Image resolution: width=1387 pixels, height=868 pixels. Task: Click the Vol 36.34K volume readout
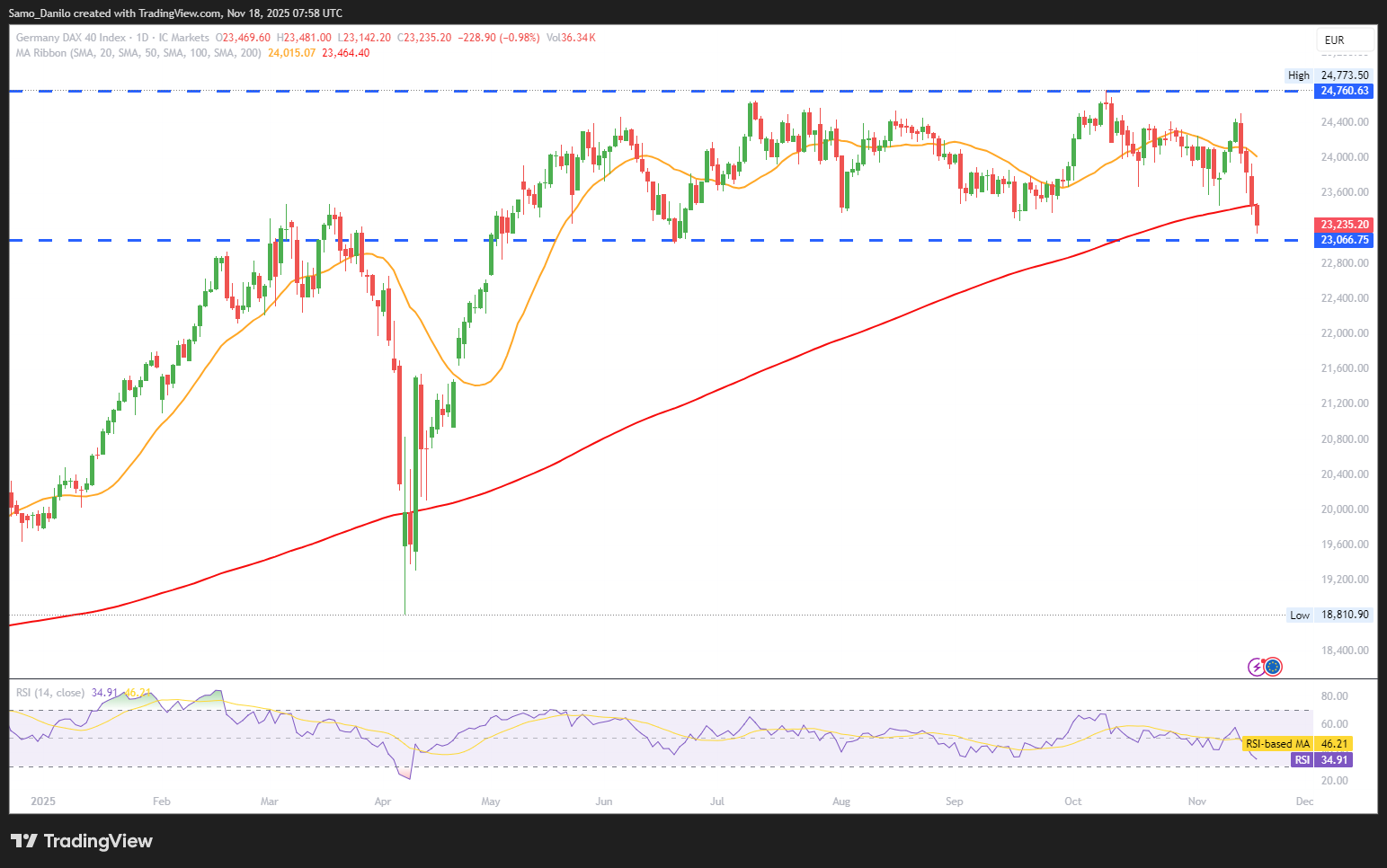[x=571, y=38]
